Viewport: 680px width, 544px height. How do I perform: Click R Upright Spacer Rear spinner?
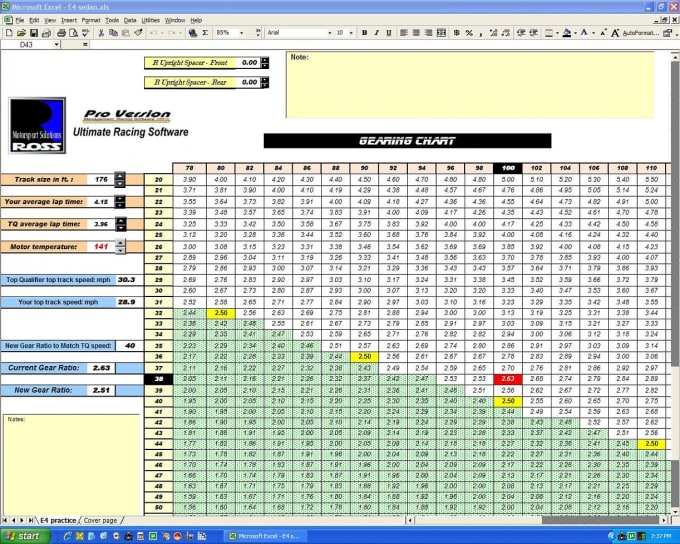point(264,82)
